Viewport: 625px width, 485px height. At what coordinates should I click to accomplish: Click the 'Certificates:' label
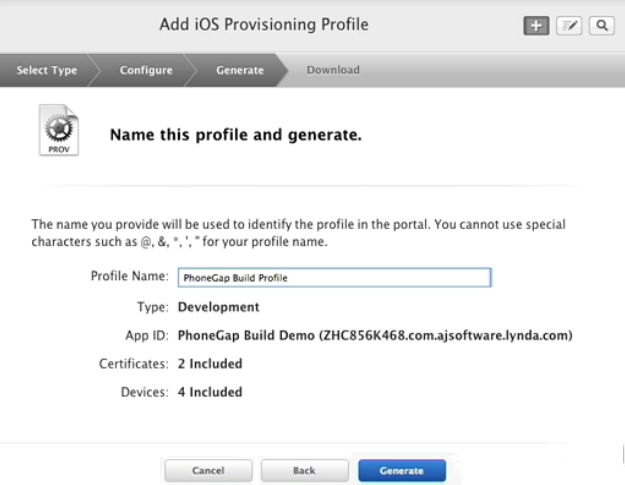pos(134,364)
